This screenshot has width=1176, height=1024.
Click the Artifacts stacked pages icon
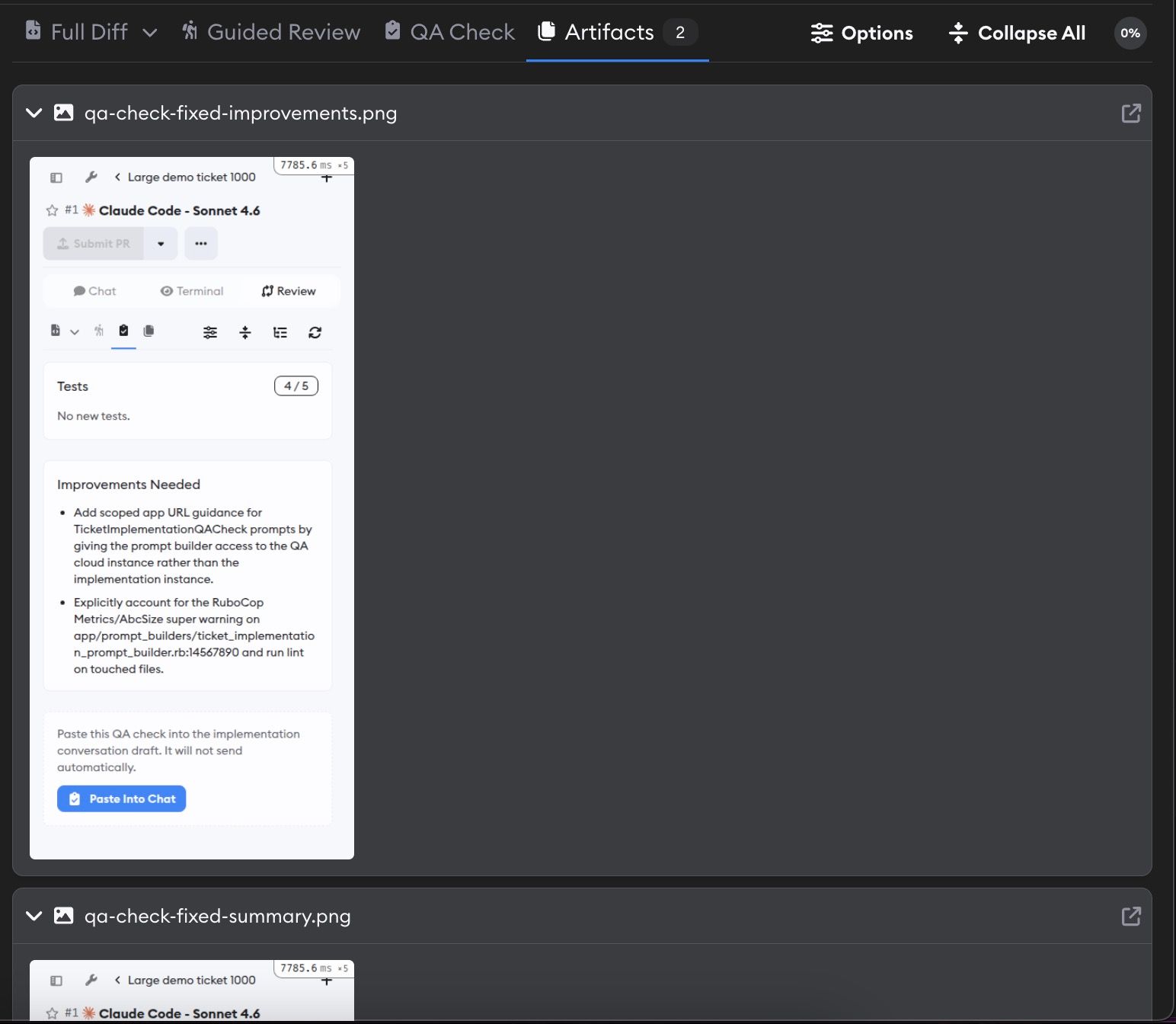pos(546,30)
